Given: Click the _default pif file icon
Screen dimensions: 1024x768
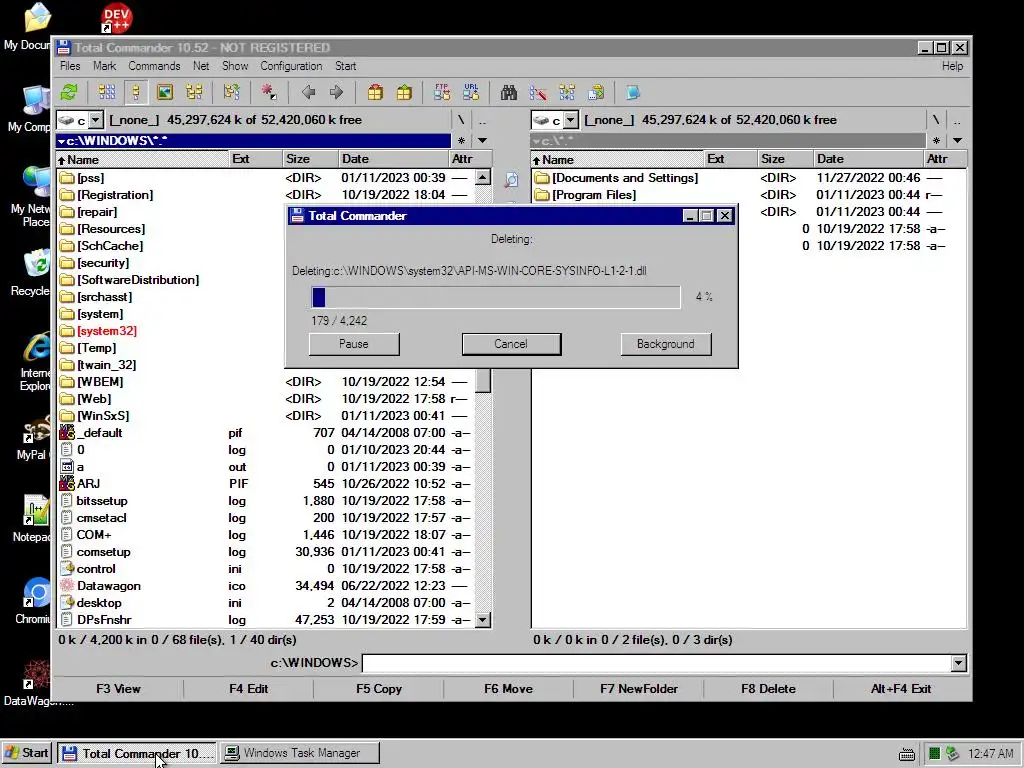Looking at the screenshot, I should pos(67,432).
